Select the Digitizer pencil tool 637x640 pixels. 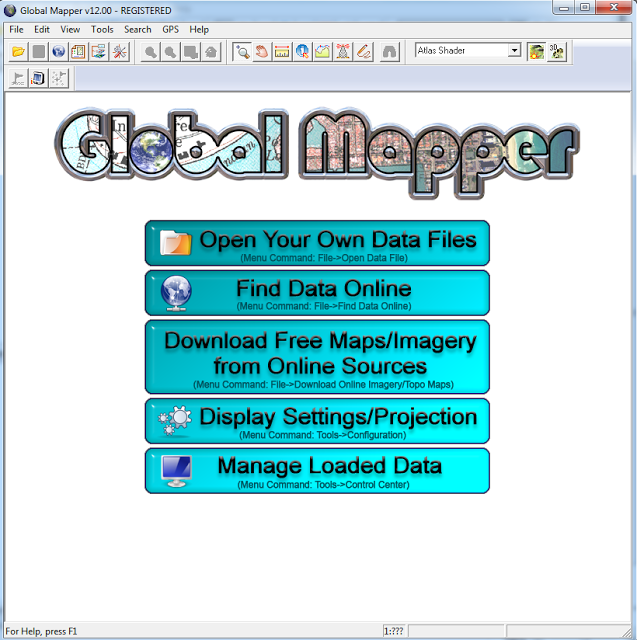pyautogui.click(x=363, y=52)
